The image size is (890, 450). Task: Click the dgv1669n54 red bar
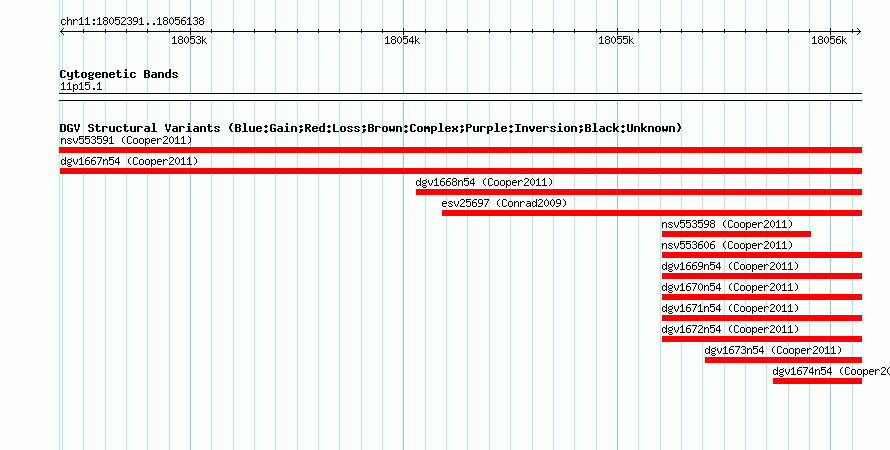[x=762, y=276]
